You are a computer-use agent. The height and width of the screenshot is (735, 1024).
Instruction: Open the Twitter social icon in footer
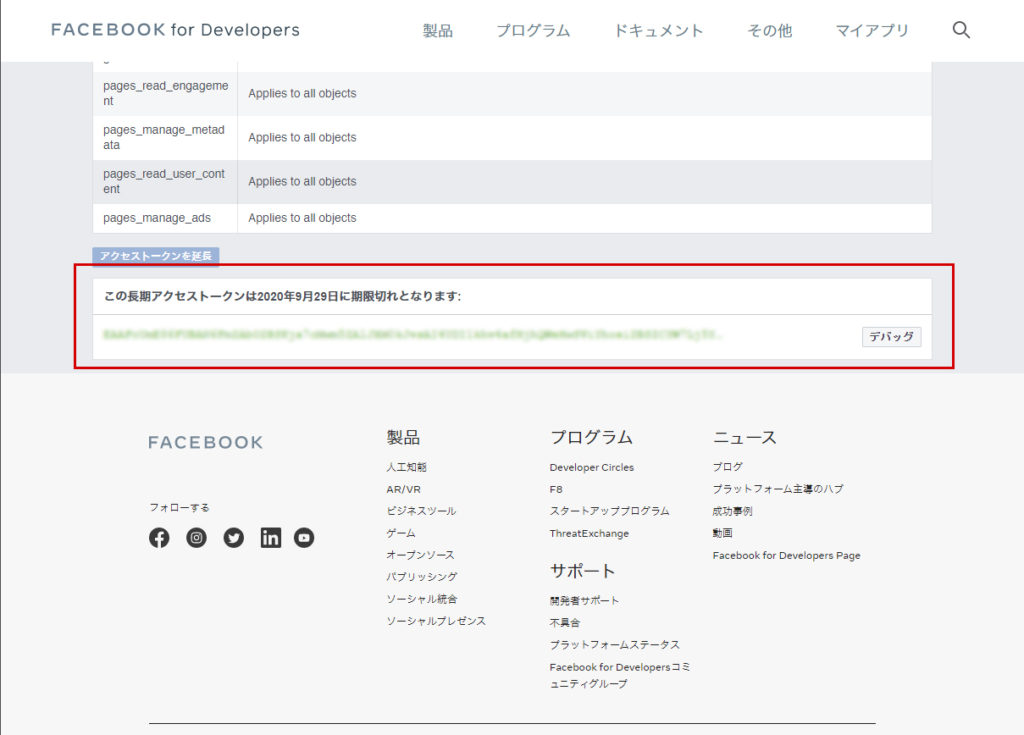(234, 538)
